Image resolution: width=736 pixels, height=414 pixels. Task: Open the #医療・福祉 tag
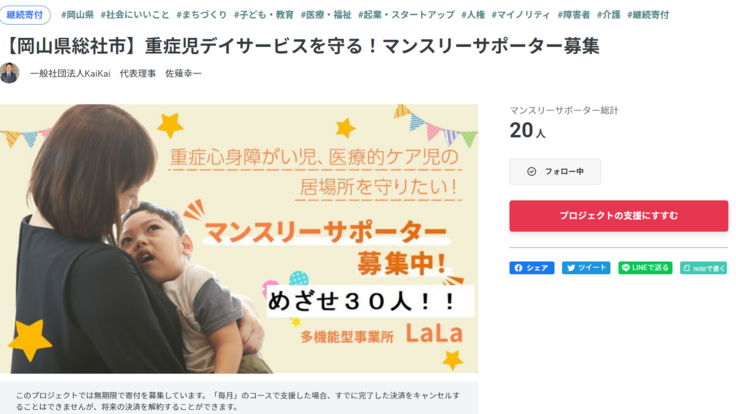pyautogui.click(x=326, y=15)
